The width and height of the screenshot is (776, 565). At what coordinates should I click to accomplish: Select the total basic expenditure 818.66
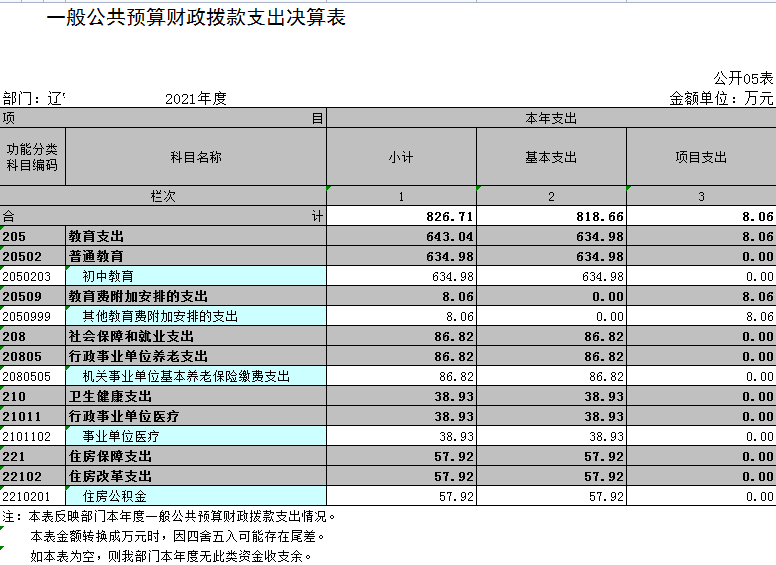[551, 216]
